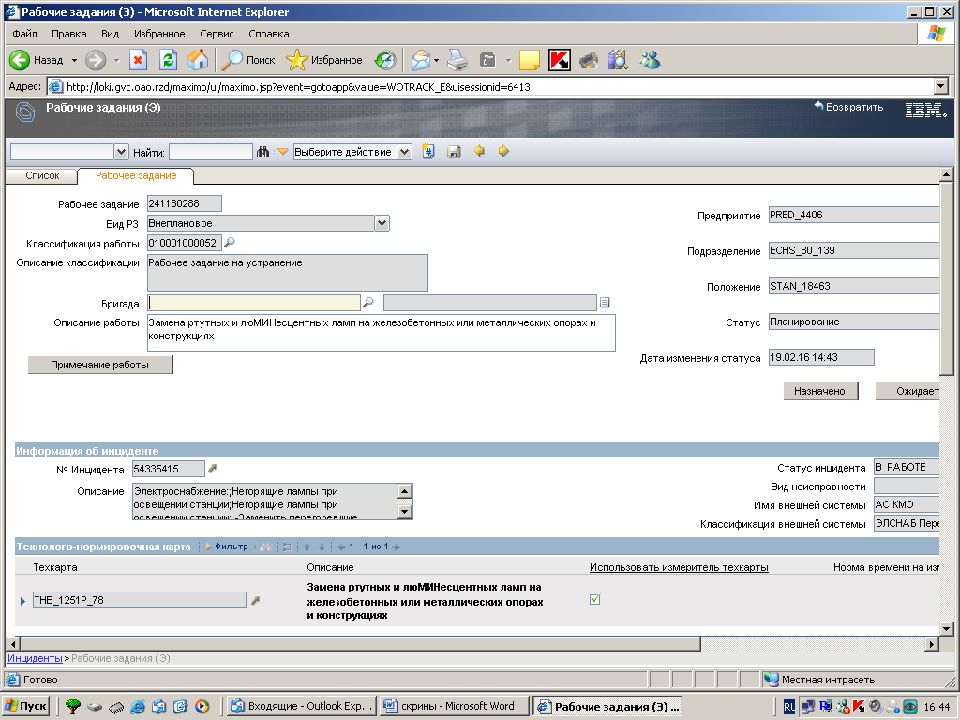Screen dimensions: 960x720
Task: Click the IE Back arrow icon
Action: tap(19, 60)
